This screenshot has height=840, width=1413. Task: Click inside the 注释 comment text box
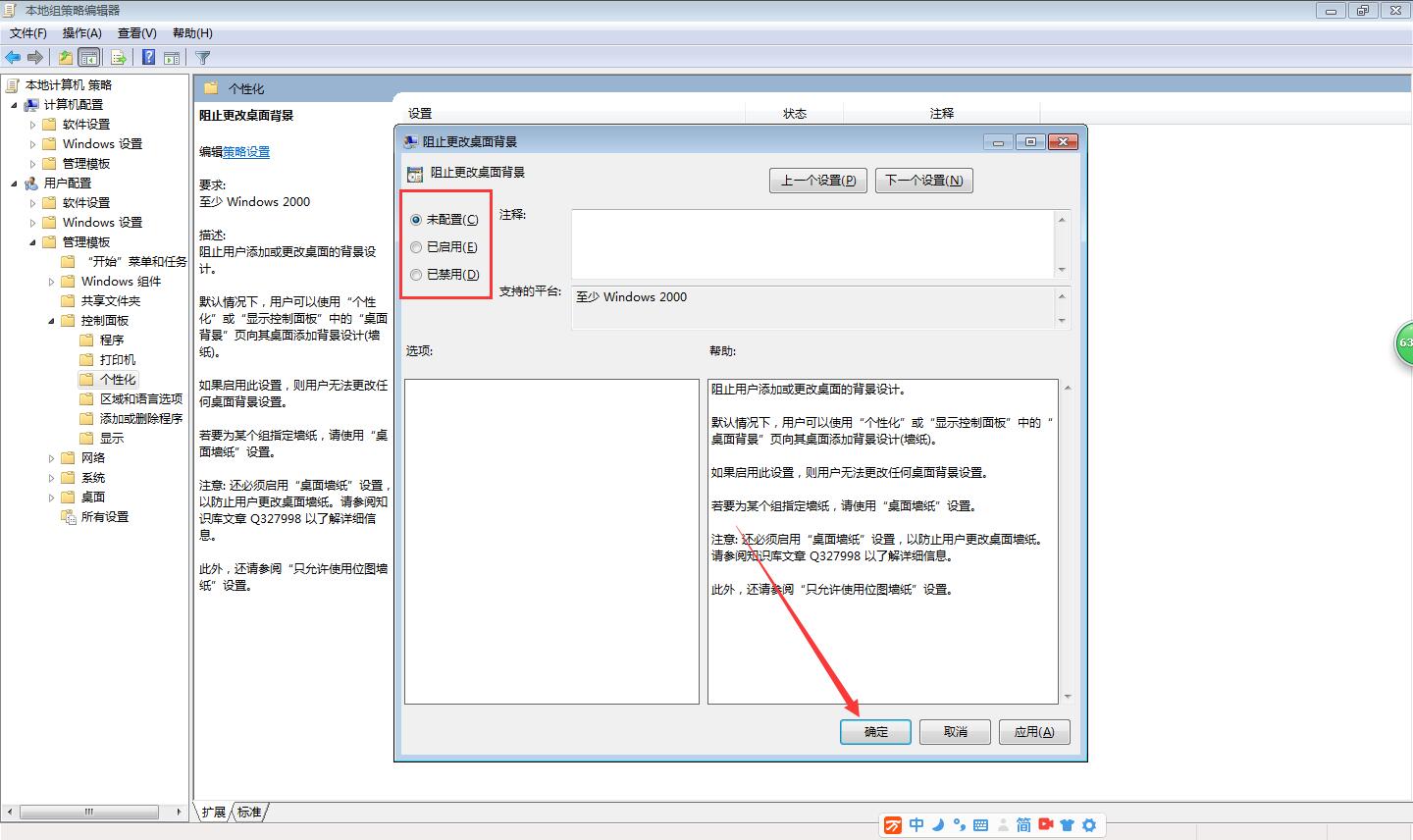pos(813,244)
